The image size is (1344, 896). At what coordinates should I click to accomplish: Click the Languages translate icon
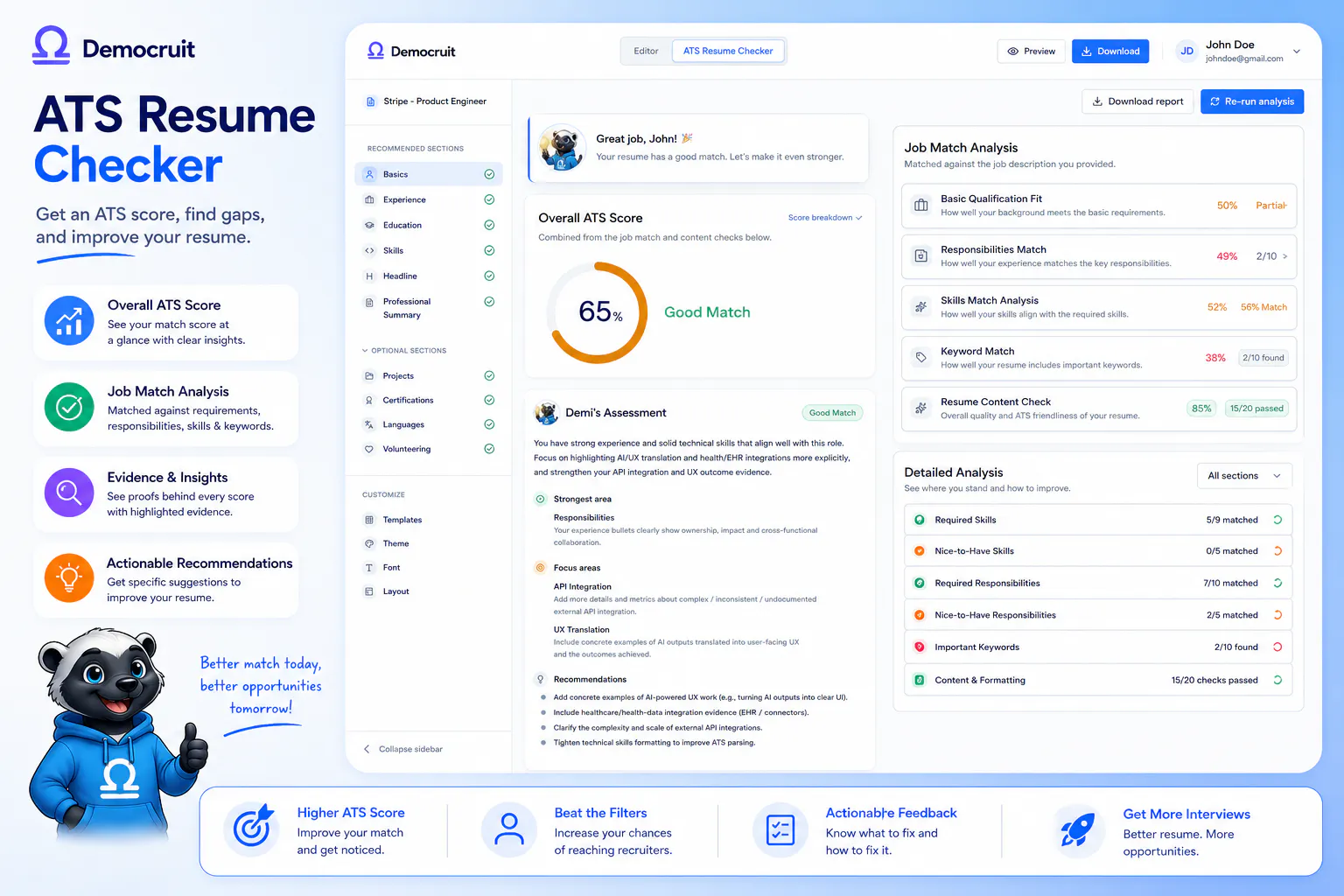click(369, 424)
